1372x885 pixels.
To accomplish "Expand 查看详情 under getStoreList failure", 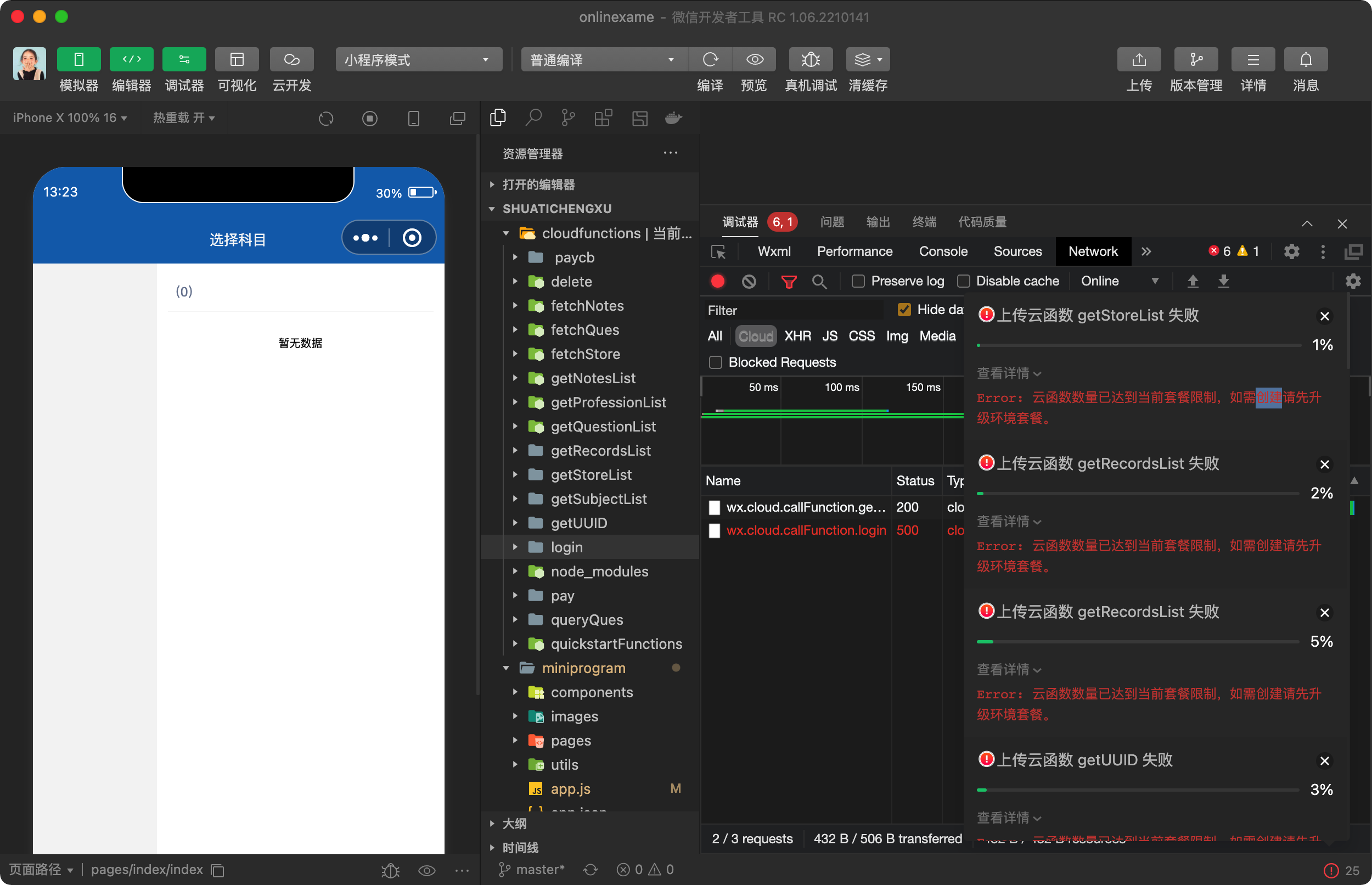I will [x=1009, y=373].
